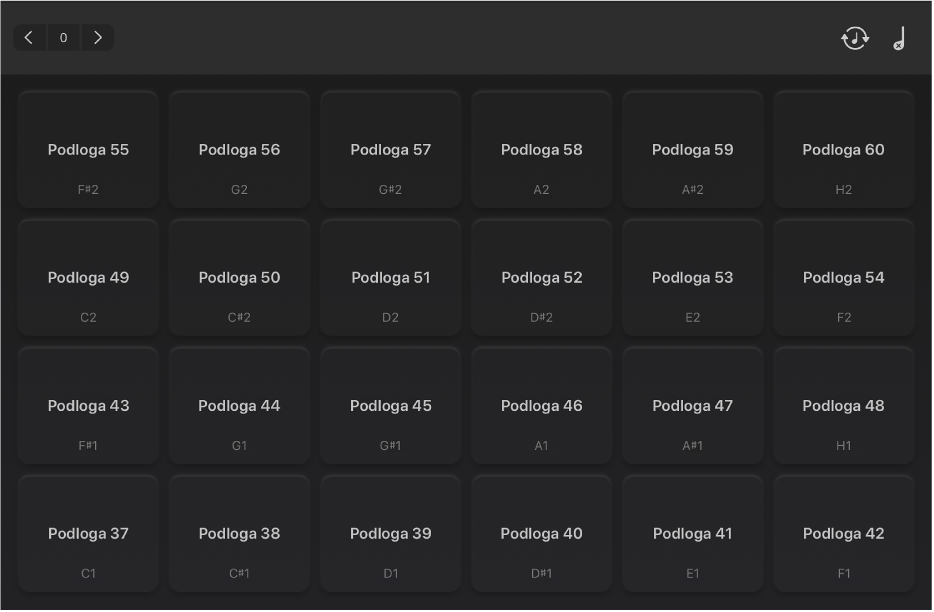Go to next pad page arrow
This screenshot has width=934, height=612.
(x=98, y=38)
